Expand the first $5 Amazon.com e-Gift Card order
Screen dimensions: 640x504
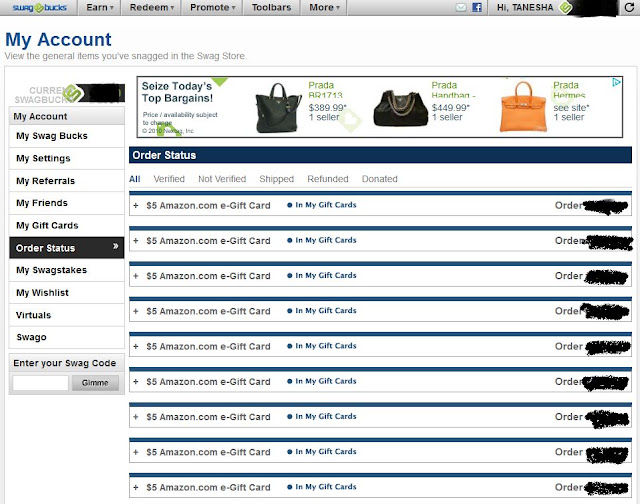(x=136, y=205)
